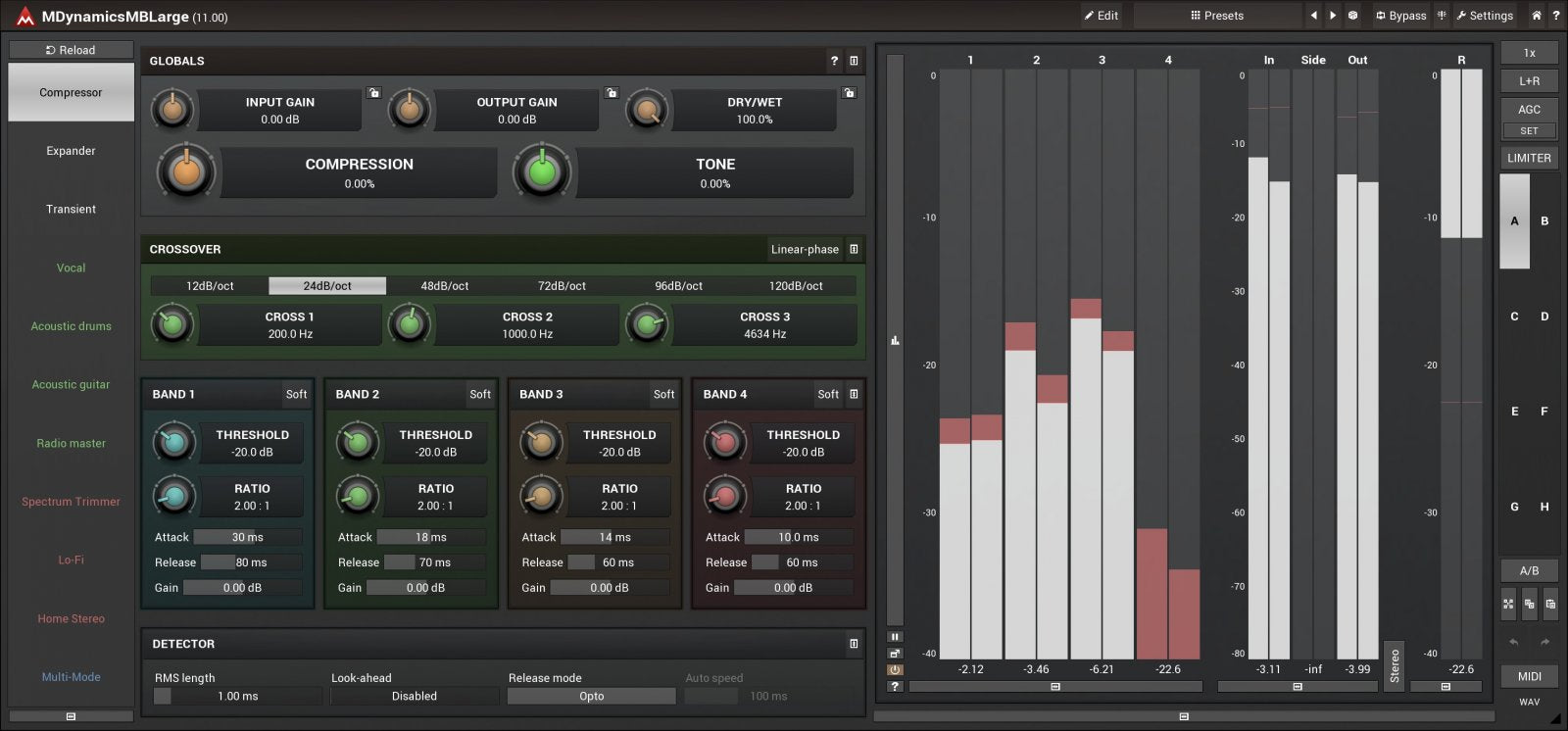Image resolution: width=1568 pixels, height=731 pixels.
Task: Open the Globals panel menu icon
Action: (x=854, y=61)
